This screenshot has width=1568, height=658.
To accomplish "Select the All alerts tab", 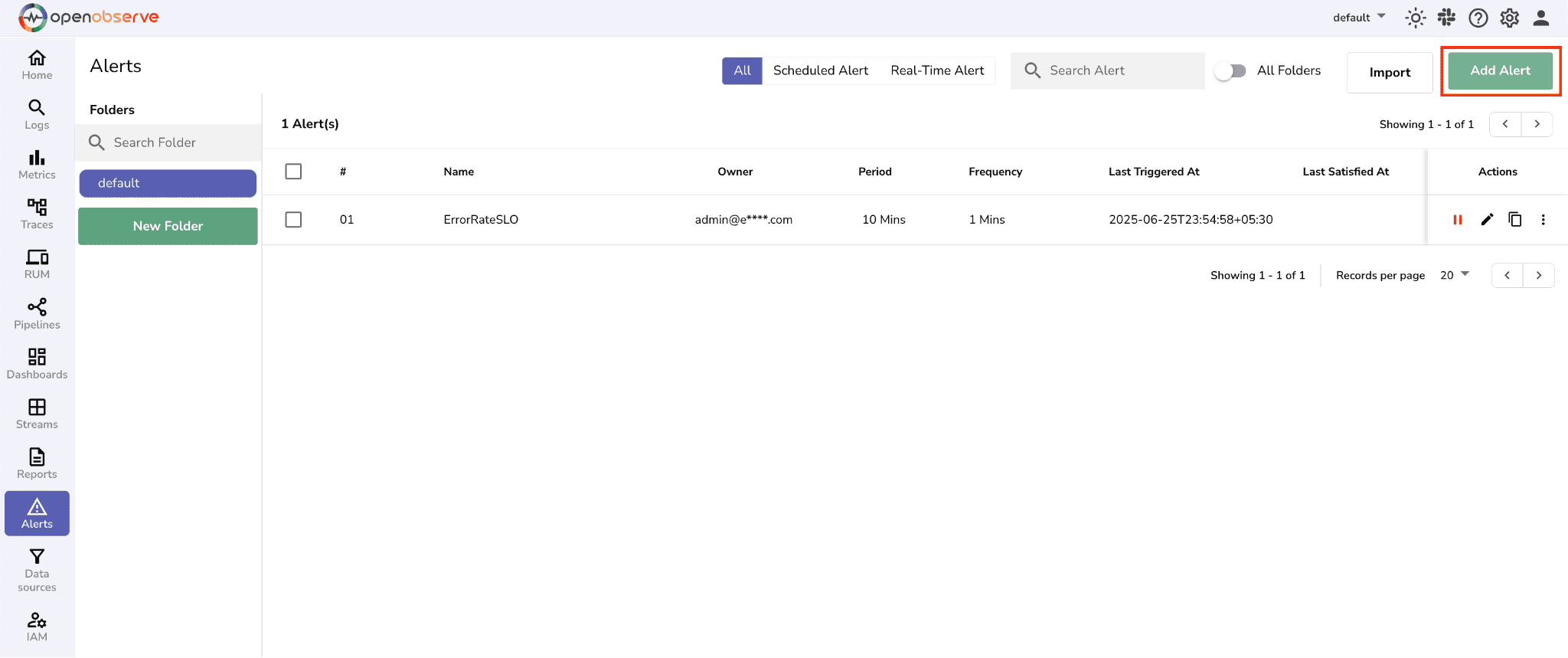I will [x=742, y=70].
